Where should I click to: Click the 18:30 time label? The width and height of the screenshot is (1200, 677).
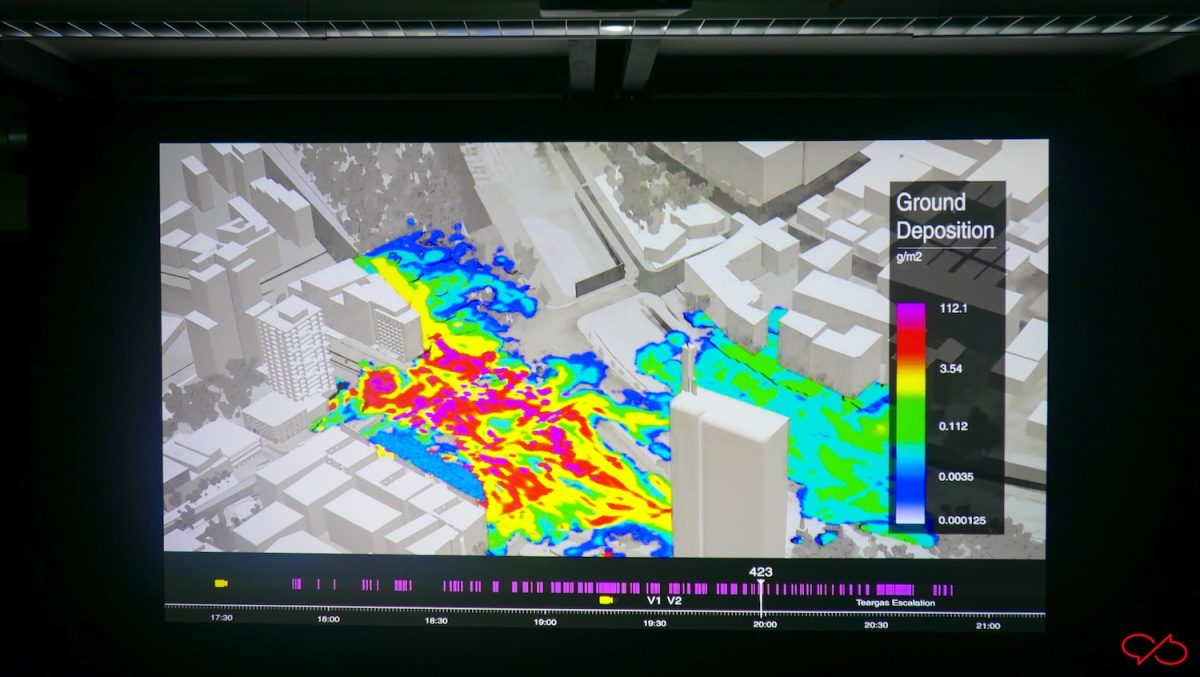pos(436,621)
